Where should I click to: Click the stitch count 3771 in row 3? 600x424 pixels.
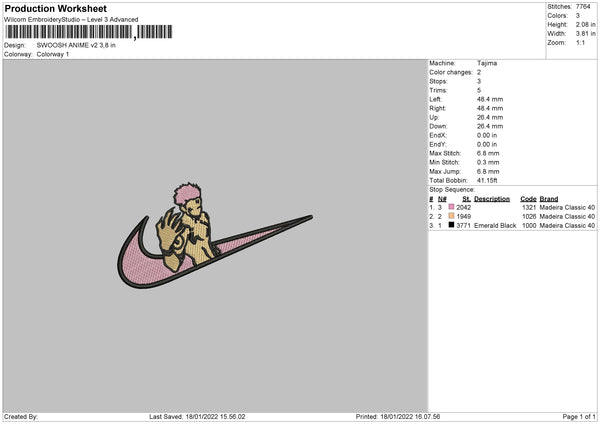click(x=464, y=226)
